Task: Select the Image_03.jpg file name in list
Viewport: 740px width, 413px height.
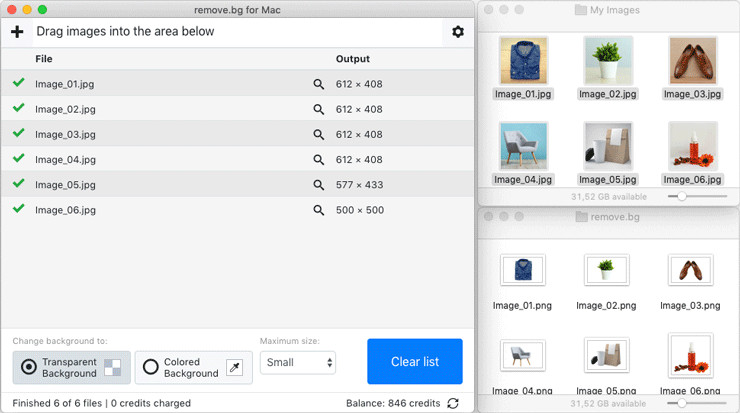Action: tap(65, 135)
